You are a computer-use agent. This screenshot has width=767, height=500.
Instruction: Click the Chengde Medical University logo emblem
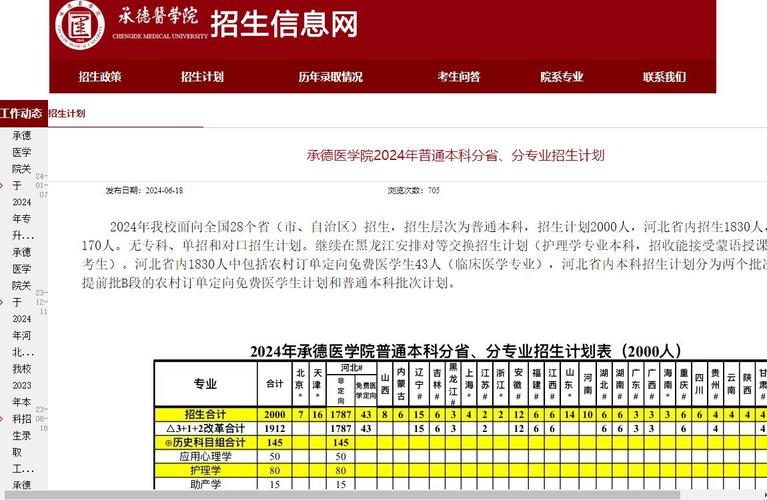80,24
